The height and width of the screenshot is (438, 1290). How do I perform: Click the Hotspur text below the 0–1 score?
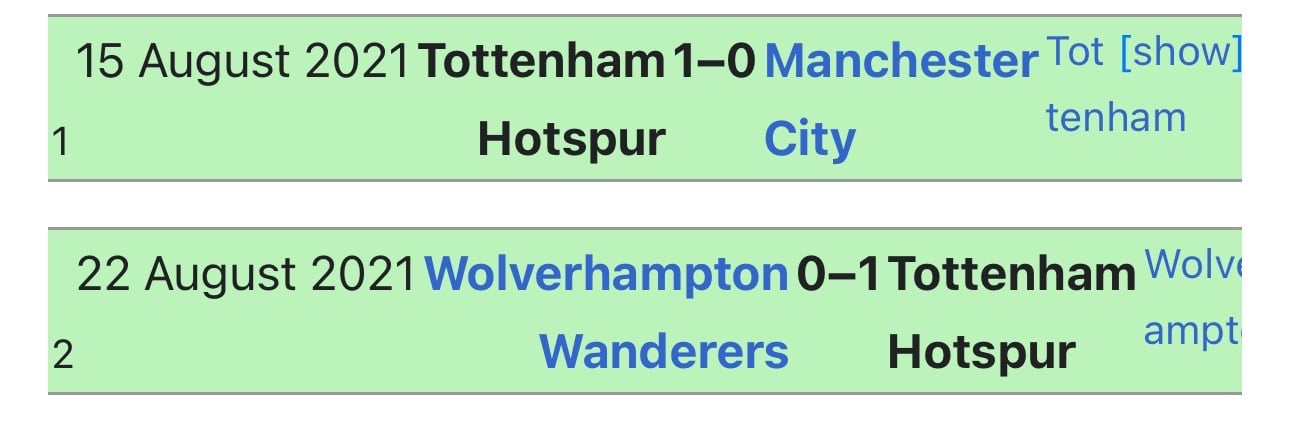click(x=982, y=351)
